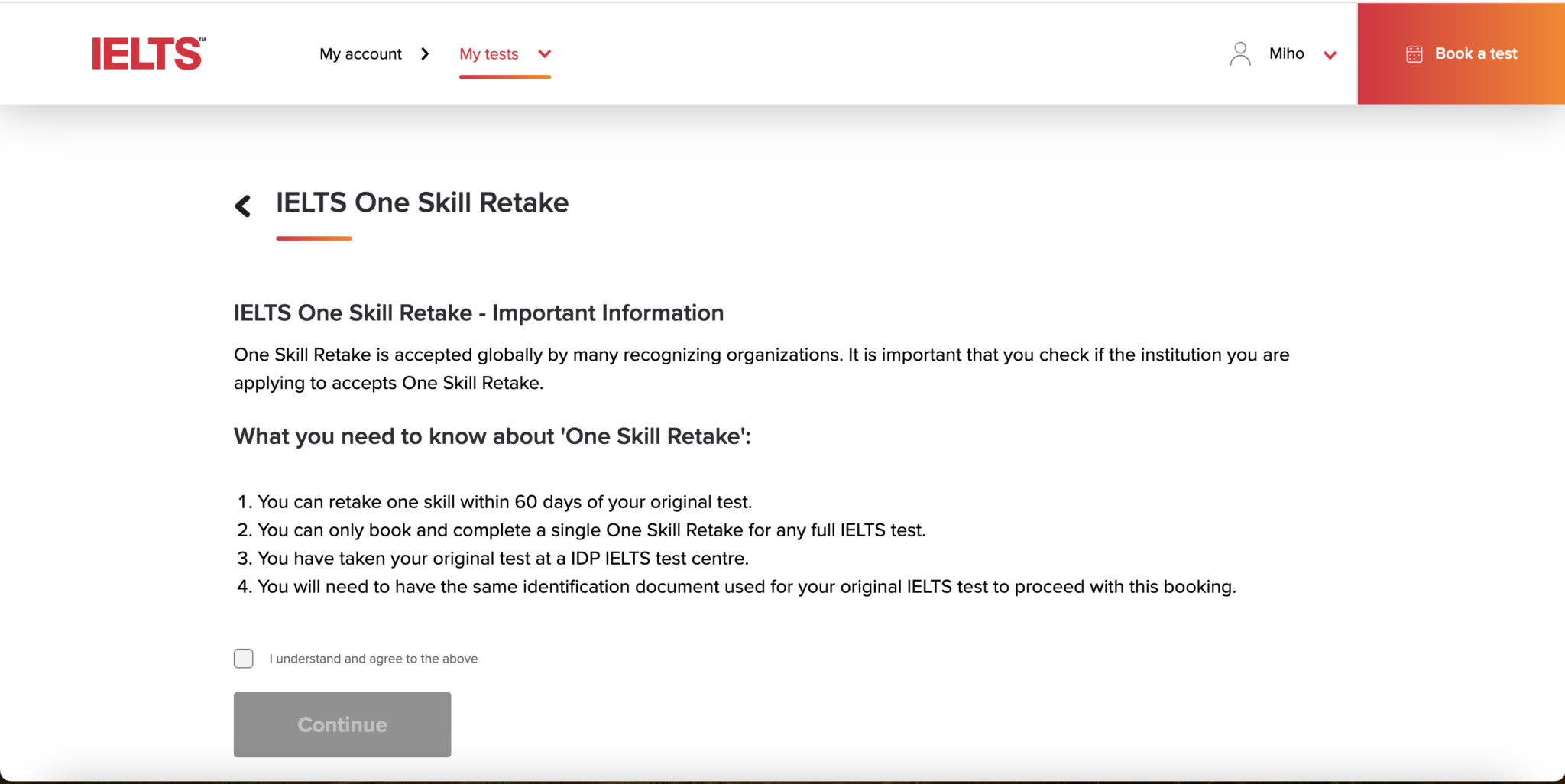Viewport: 1565px width, 784px height.
Task: Click the red chevron next to Miho
Action: pyautogui.click(x=1330, y=55)
